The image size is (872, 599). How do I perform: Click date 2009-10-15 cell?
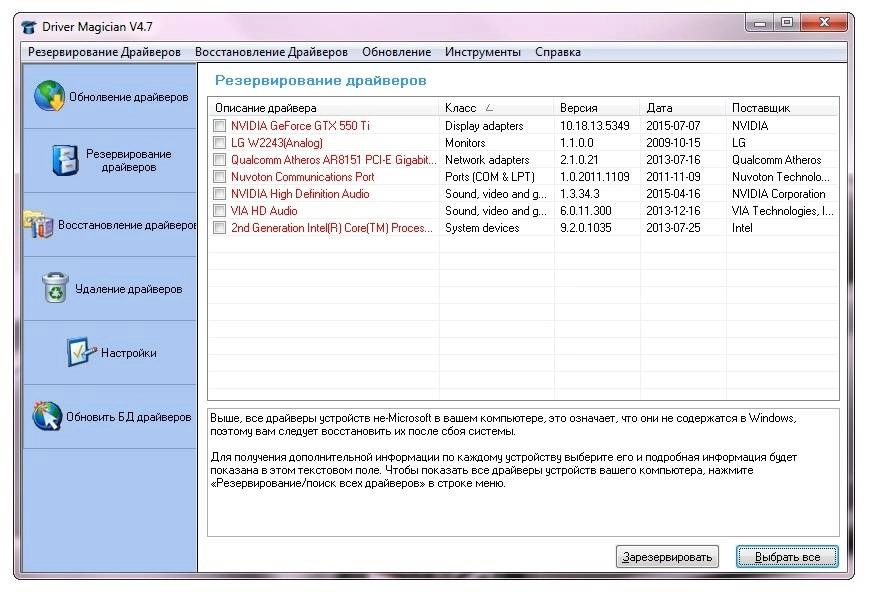point(673,143)
